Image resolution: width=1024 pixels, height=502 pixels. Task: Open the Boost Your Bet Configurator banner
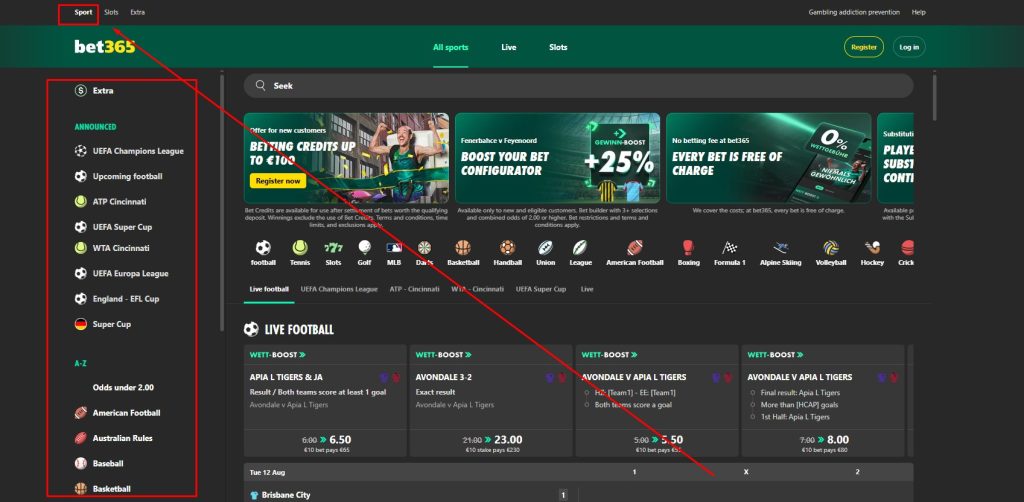coord(557,158)
